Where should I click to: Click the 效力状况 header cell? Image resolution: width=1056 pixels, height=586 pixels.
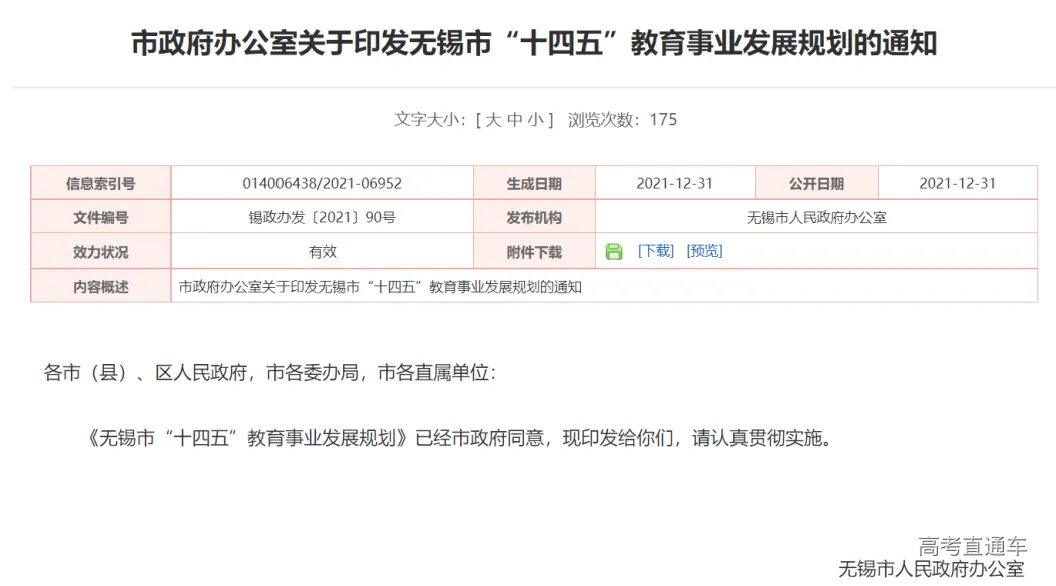coord(103,251)
